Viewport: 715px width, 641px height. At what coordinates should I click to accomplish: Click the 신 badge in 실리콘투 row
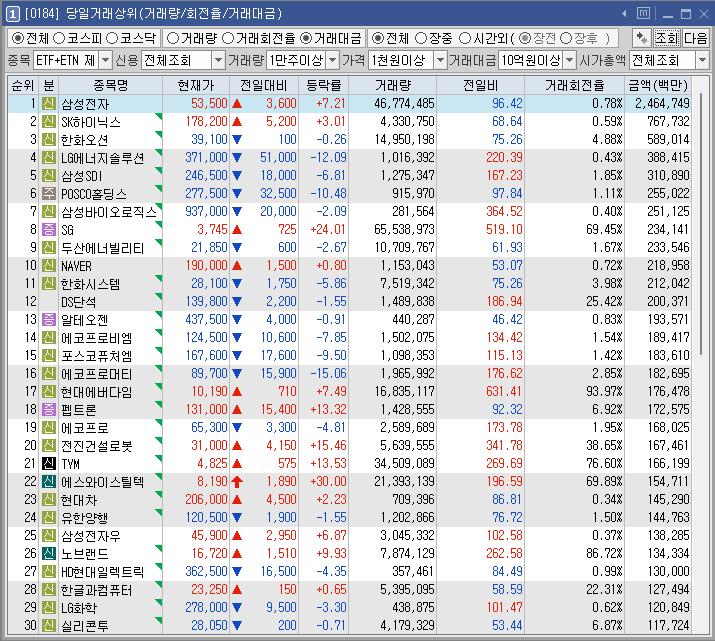click(49, 625)
